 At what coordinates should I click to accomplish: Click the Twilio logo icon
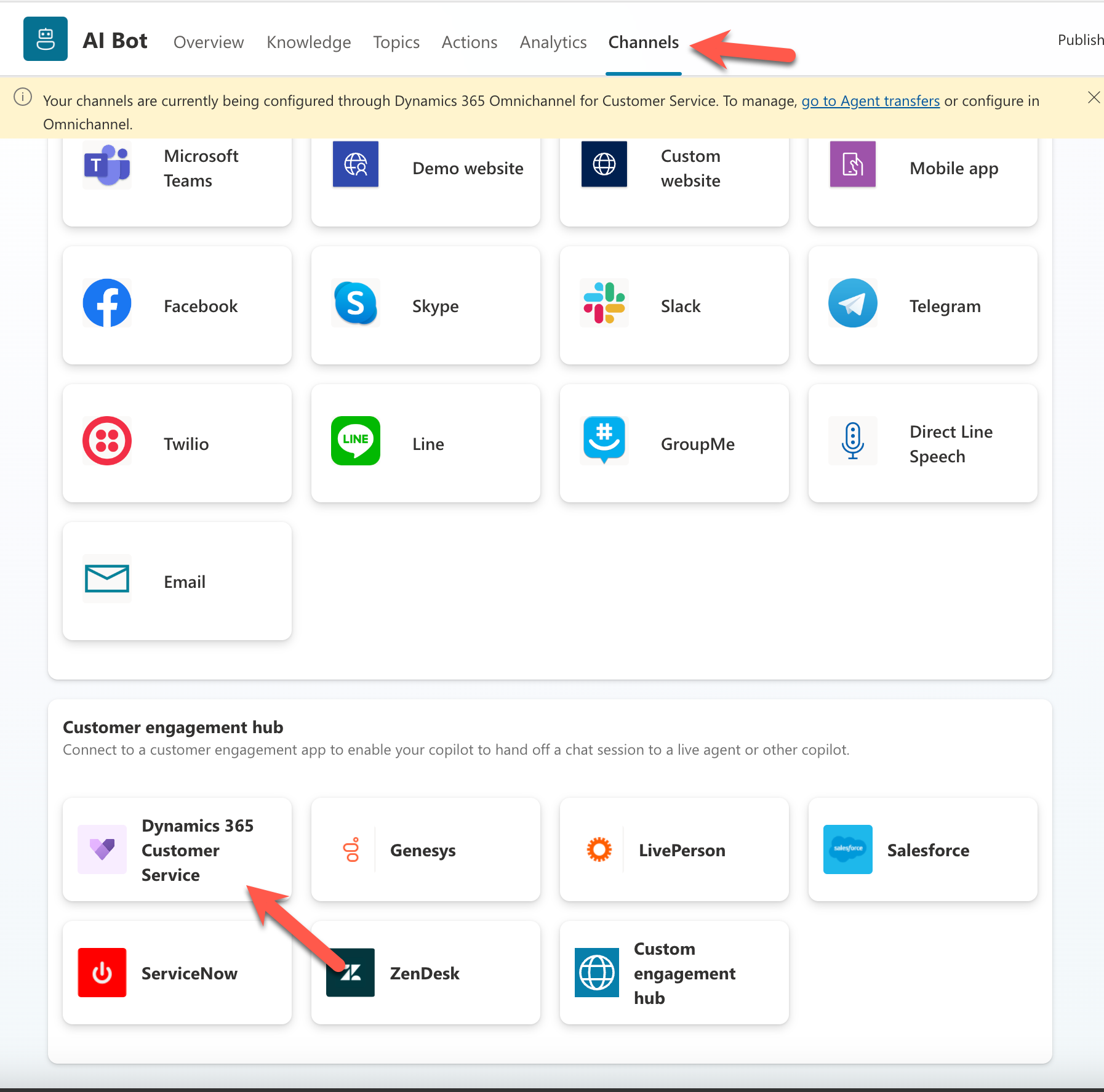tap(107, 441)
